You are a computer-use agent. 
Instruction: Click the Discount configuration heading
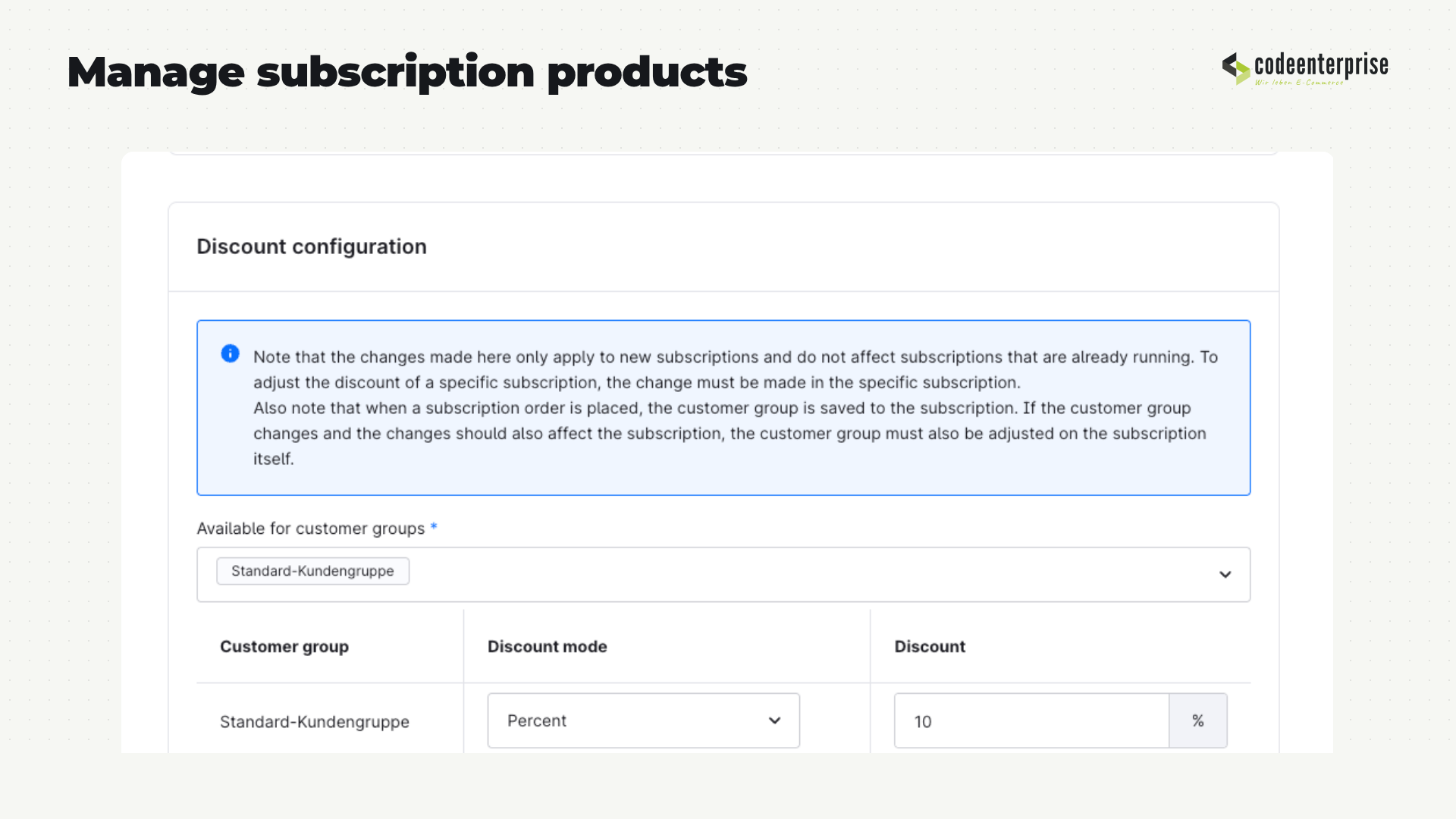point(312,246)
